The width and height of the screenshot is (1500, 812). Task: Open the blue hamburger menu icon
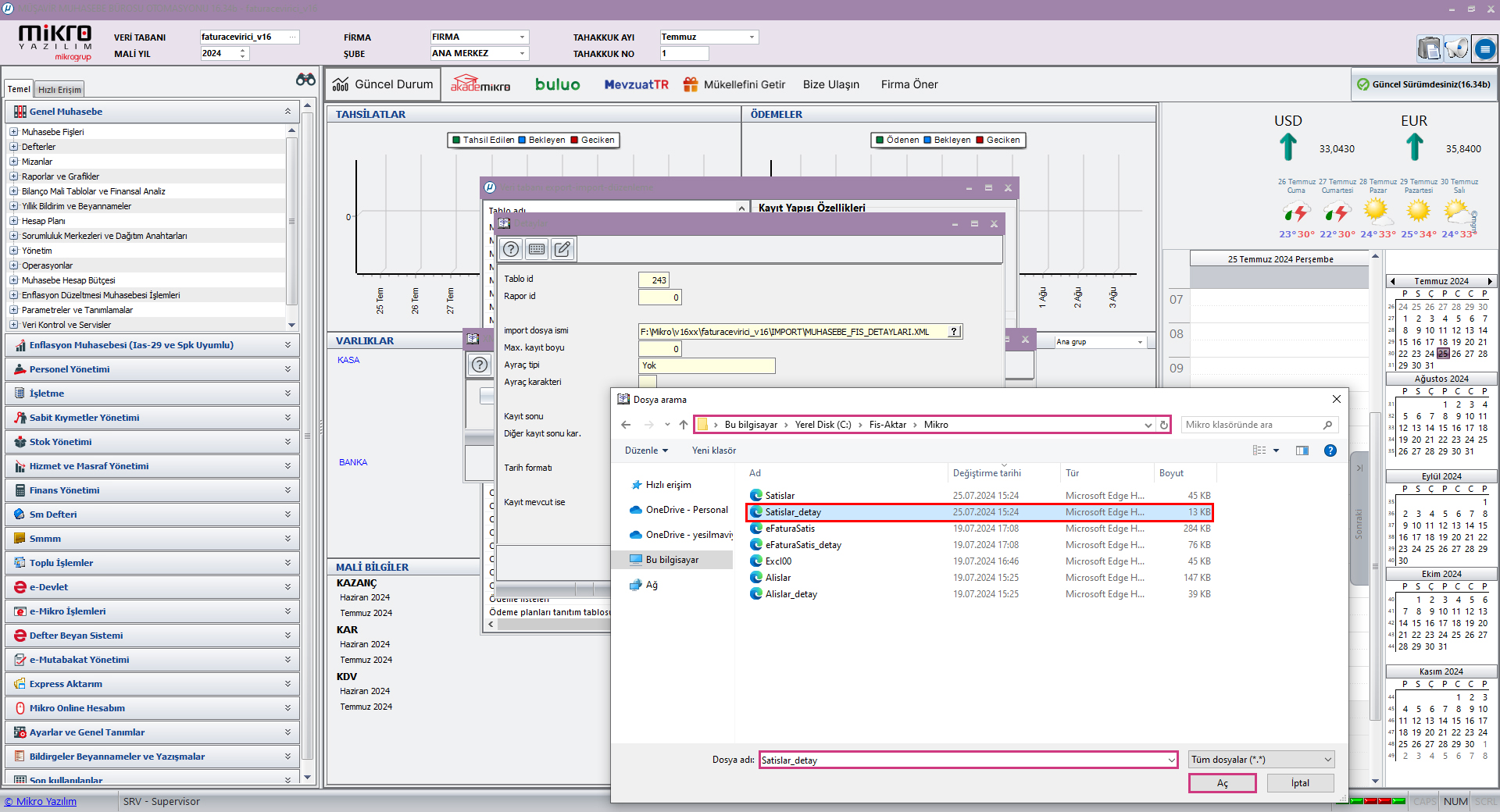tap(1484, 49)
